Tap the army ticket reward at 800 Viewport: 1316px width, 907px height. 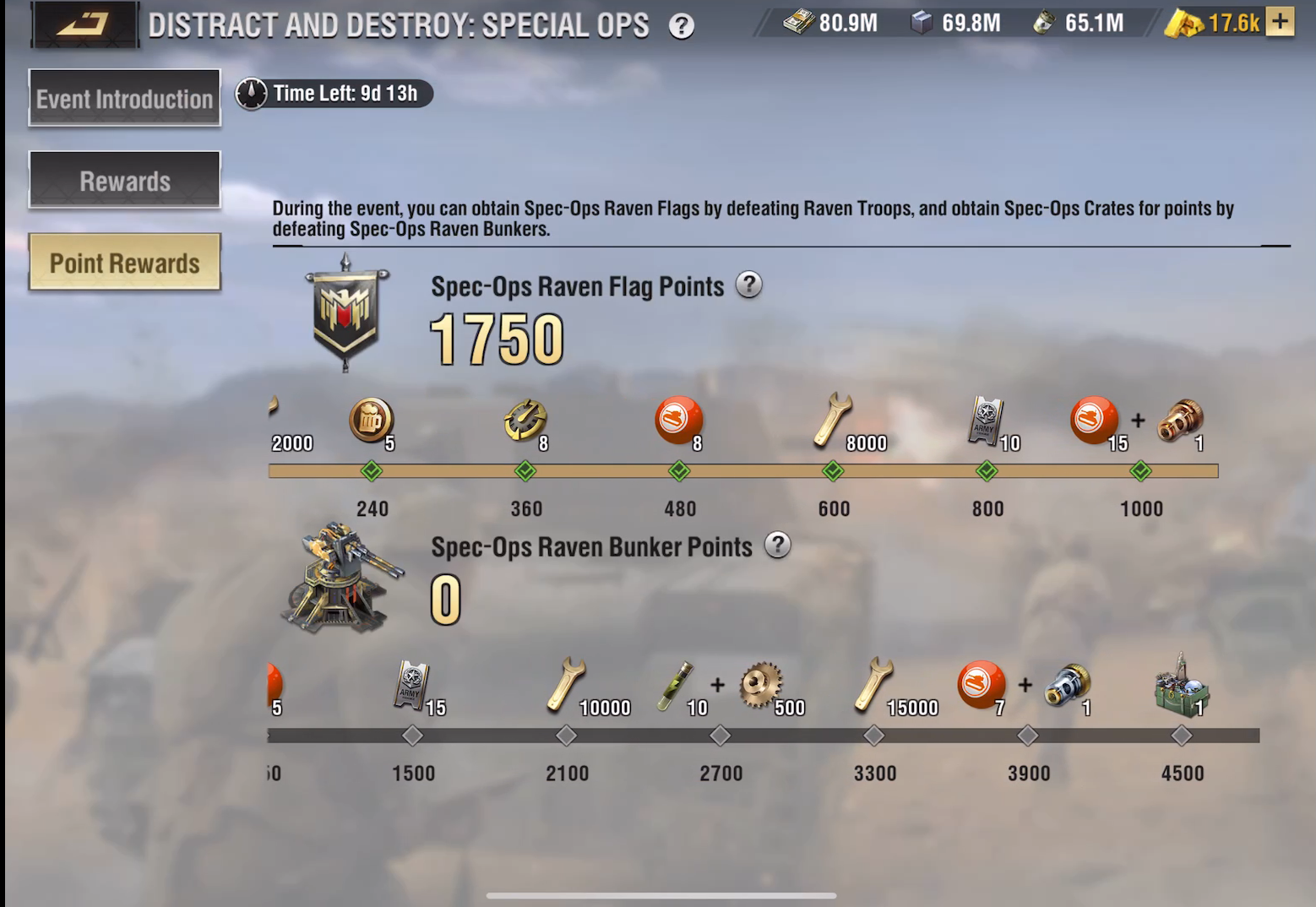pos(986,421)
